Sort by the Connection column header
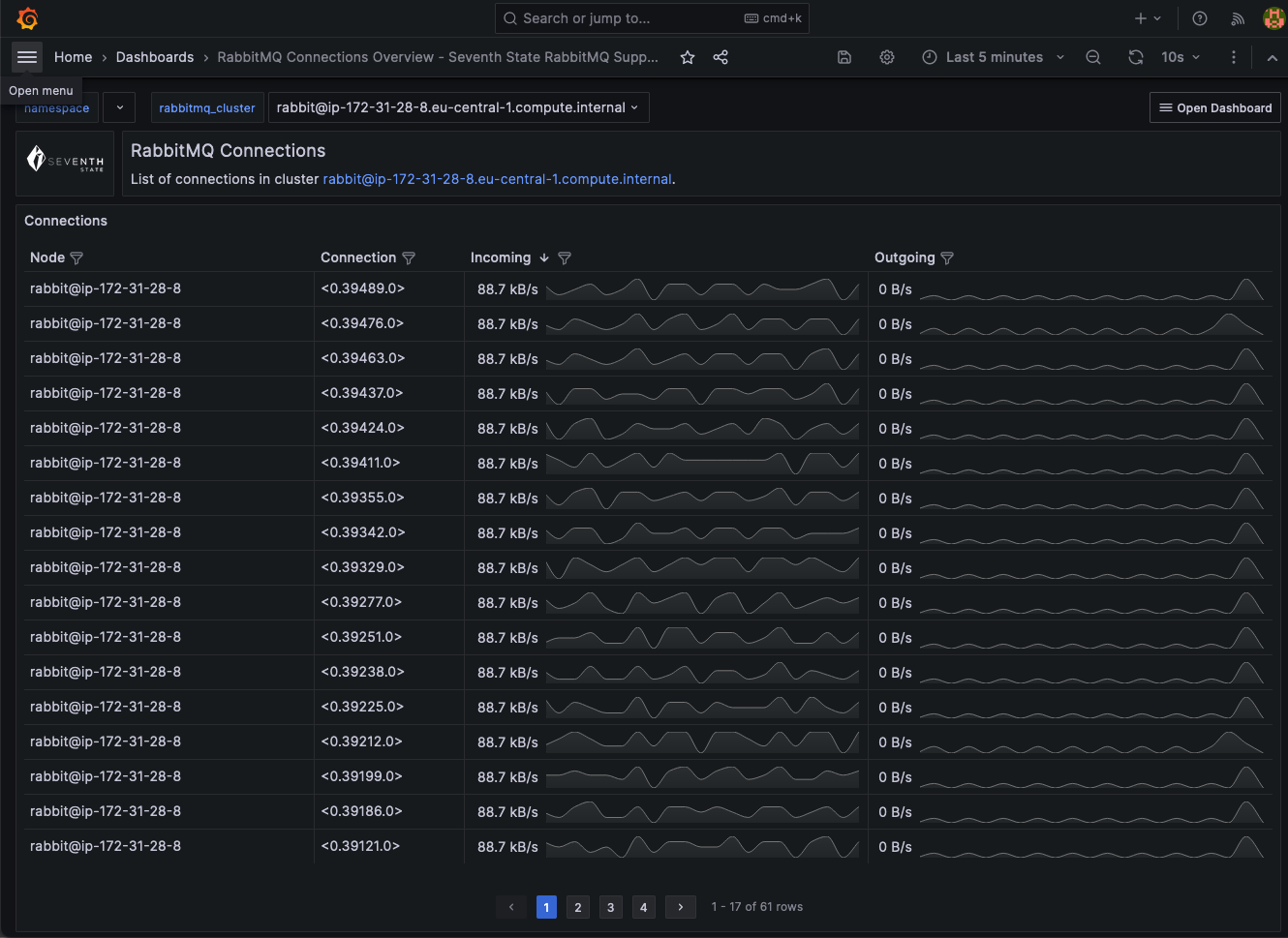Image resolution: width=1288 pixels, height=938 pixels. coord(358,257)
